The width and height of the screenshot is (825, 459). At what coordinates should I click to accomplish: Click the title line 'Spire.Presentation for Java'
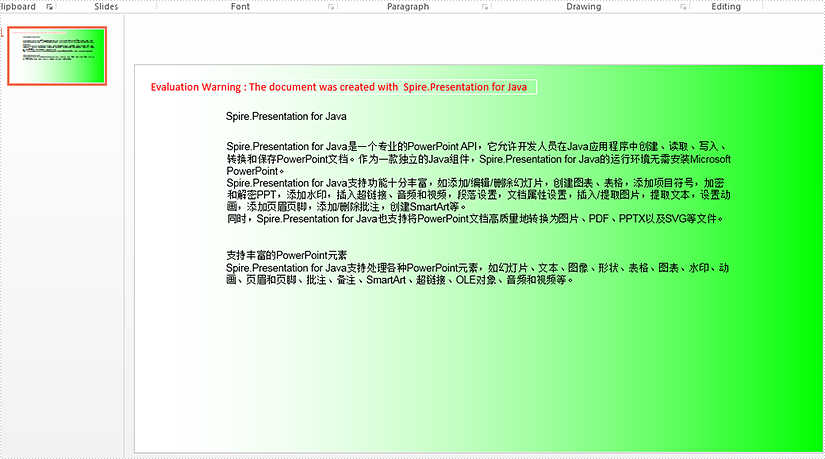(286, 116)
